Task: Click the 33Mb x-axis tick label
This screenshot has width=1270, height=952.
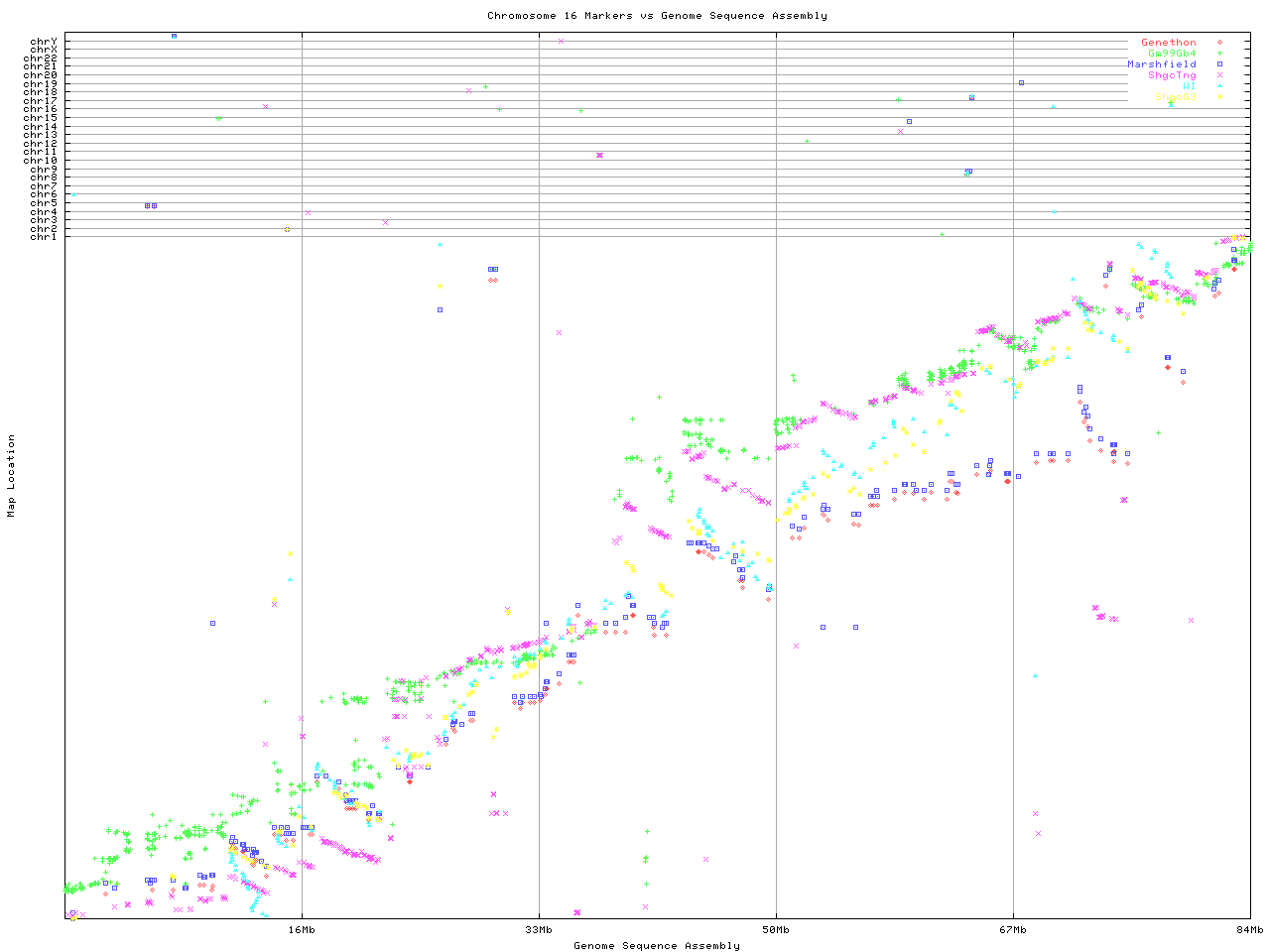Action: (x=539, y=930)
